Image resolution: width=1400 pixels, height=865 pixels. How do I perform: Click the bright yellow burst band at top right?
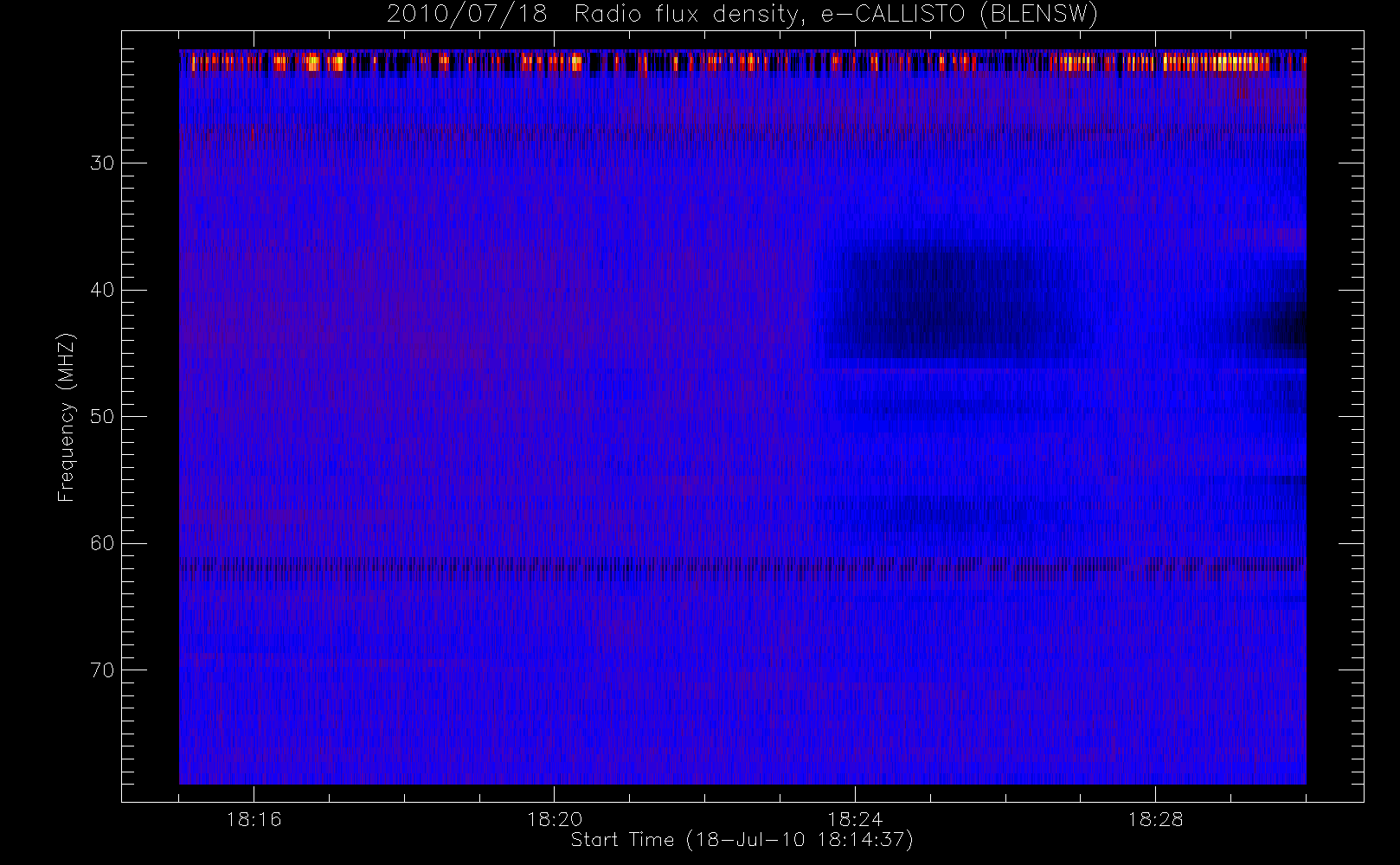click(1216, 62)
